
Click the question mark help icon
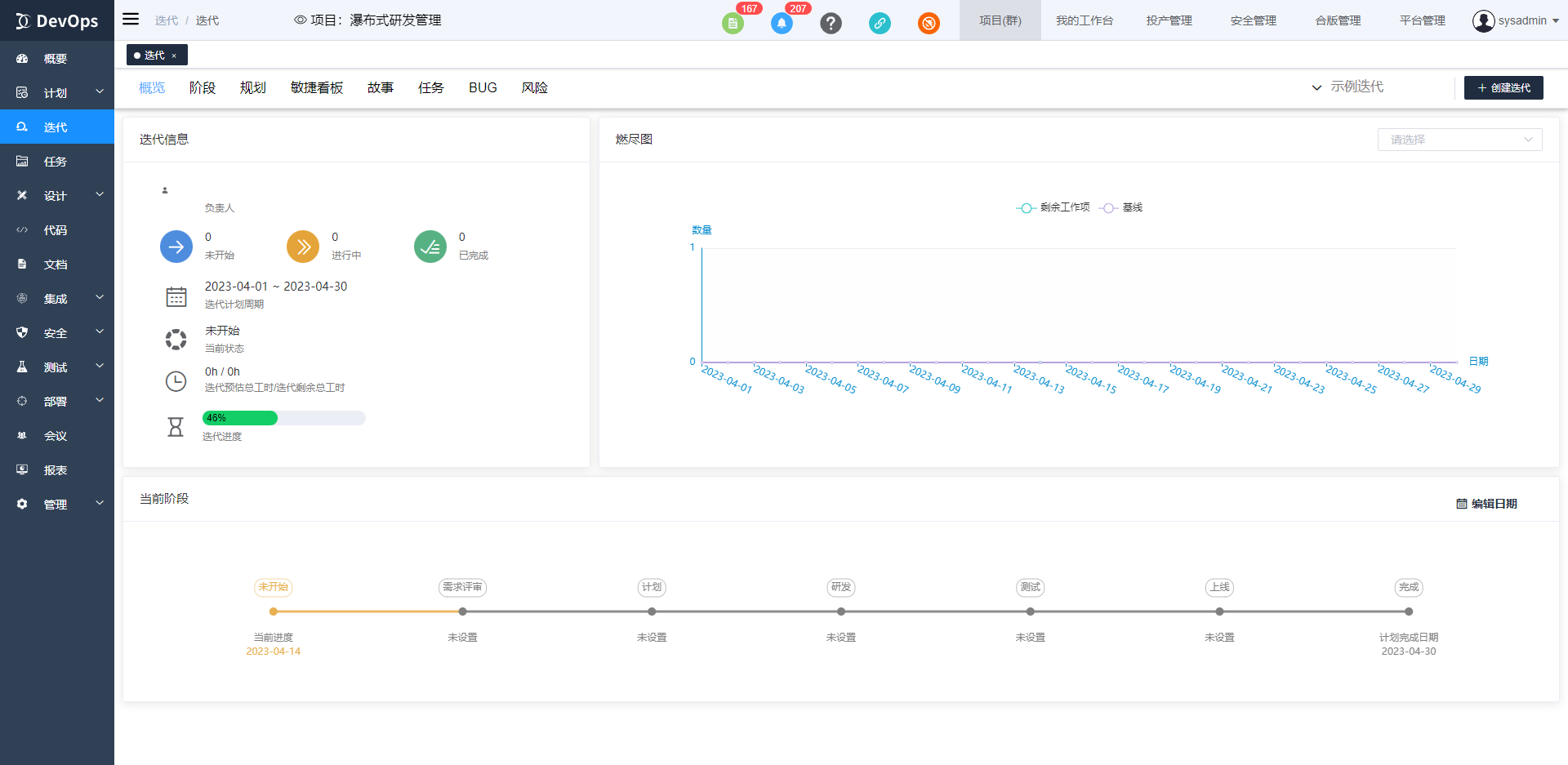click(x=831, y=24)
